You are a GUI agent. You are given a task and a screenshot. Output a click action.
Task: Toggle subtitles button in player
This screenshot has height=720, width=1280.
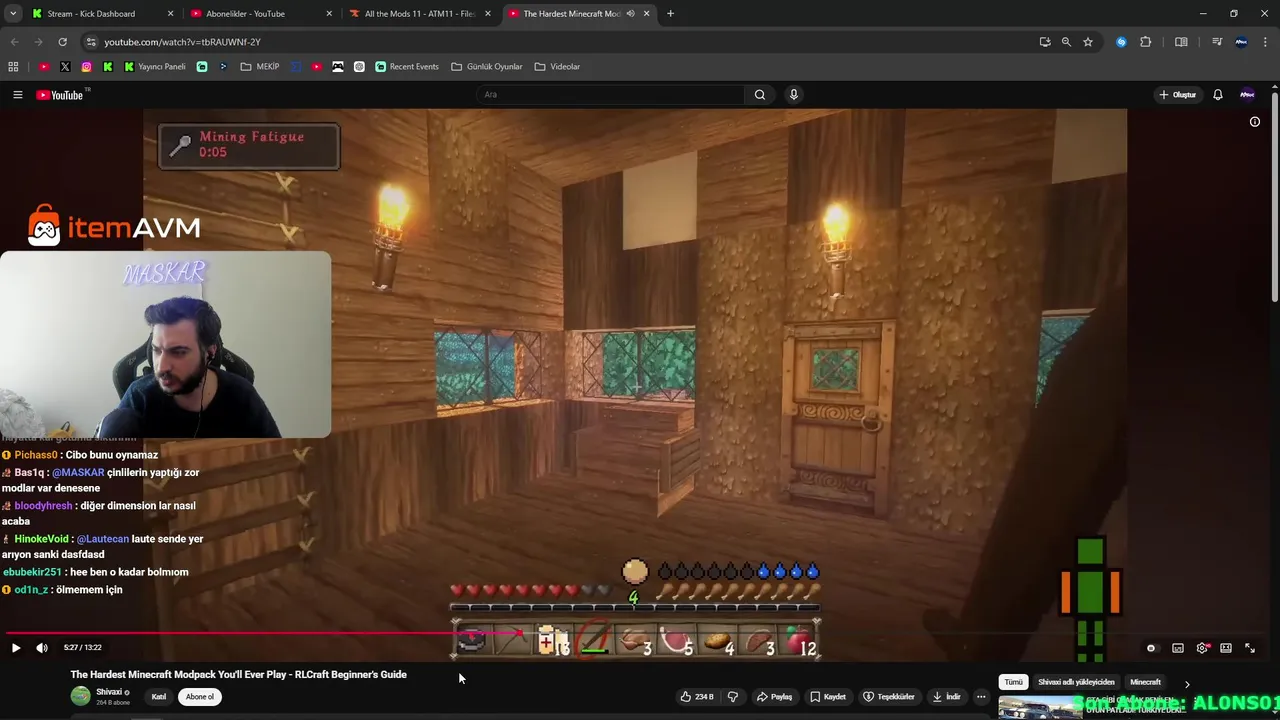tap(1177, 648)
